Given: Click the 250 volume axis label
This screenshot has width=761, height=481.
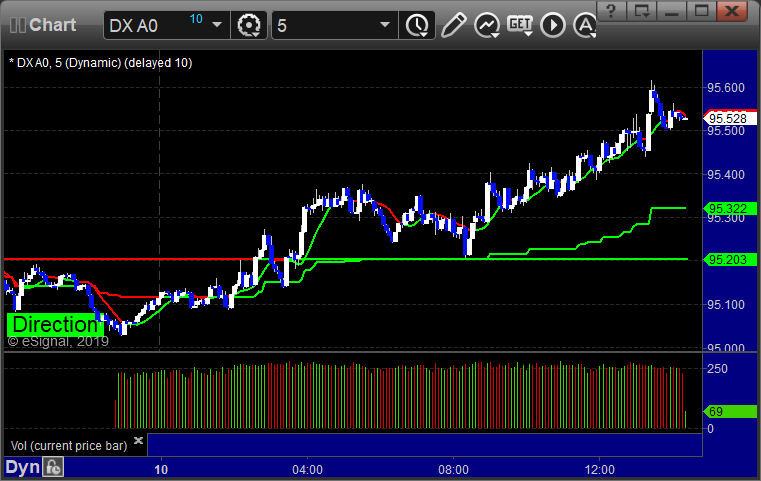Looking at the screenshot, I should point(717,369).
